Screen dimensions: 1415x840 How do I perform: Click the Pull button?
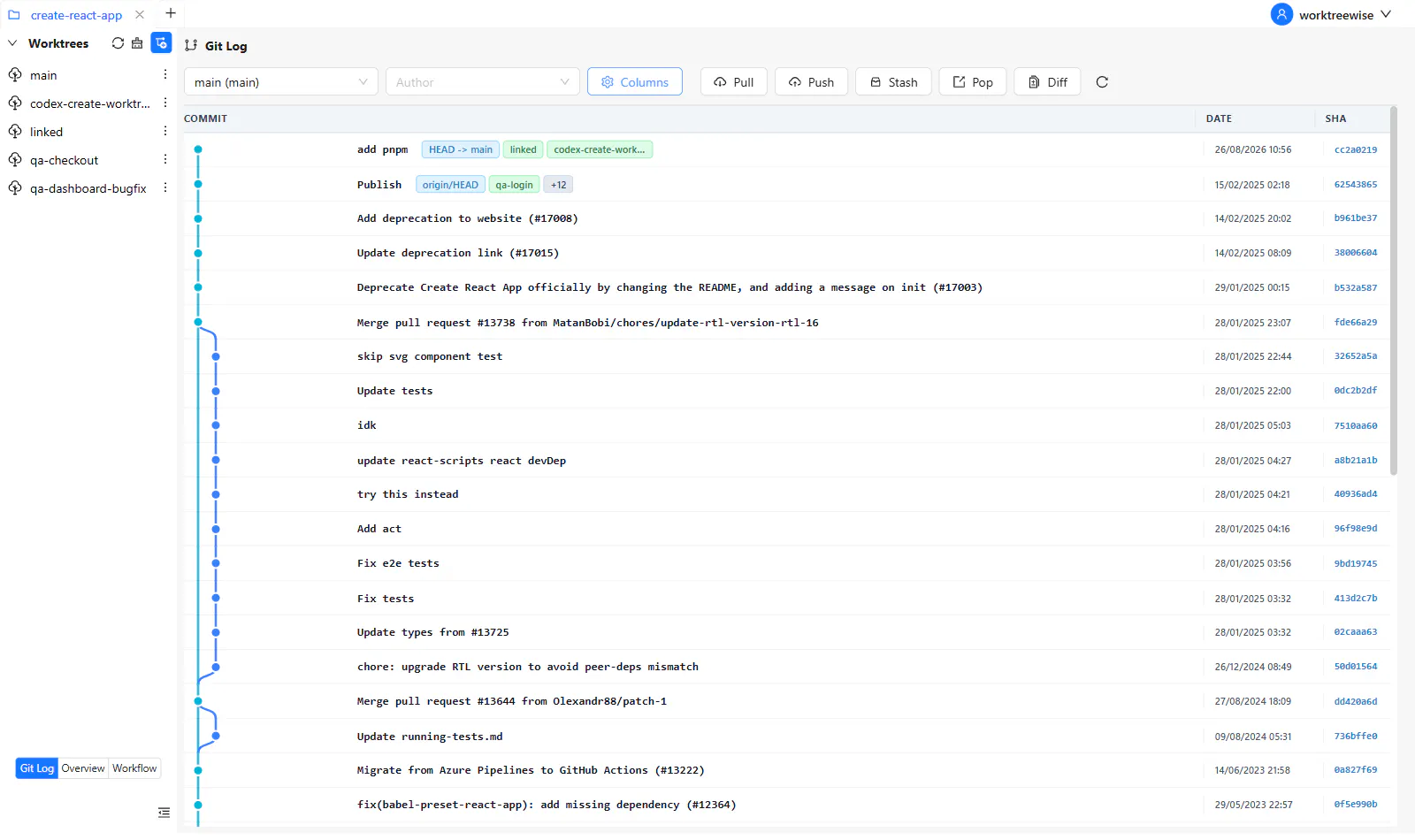(x=734, y=82)
